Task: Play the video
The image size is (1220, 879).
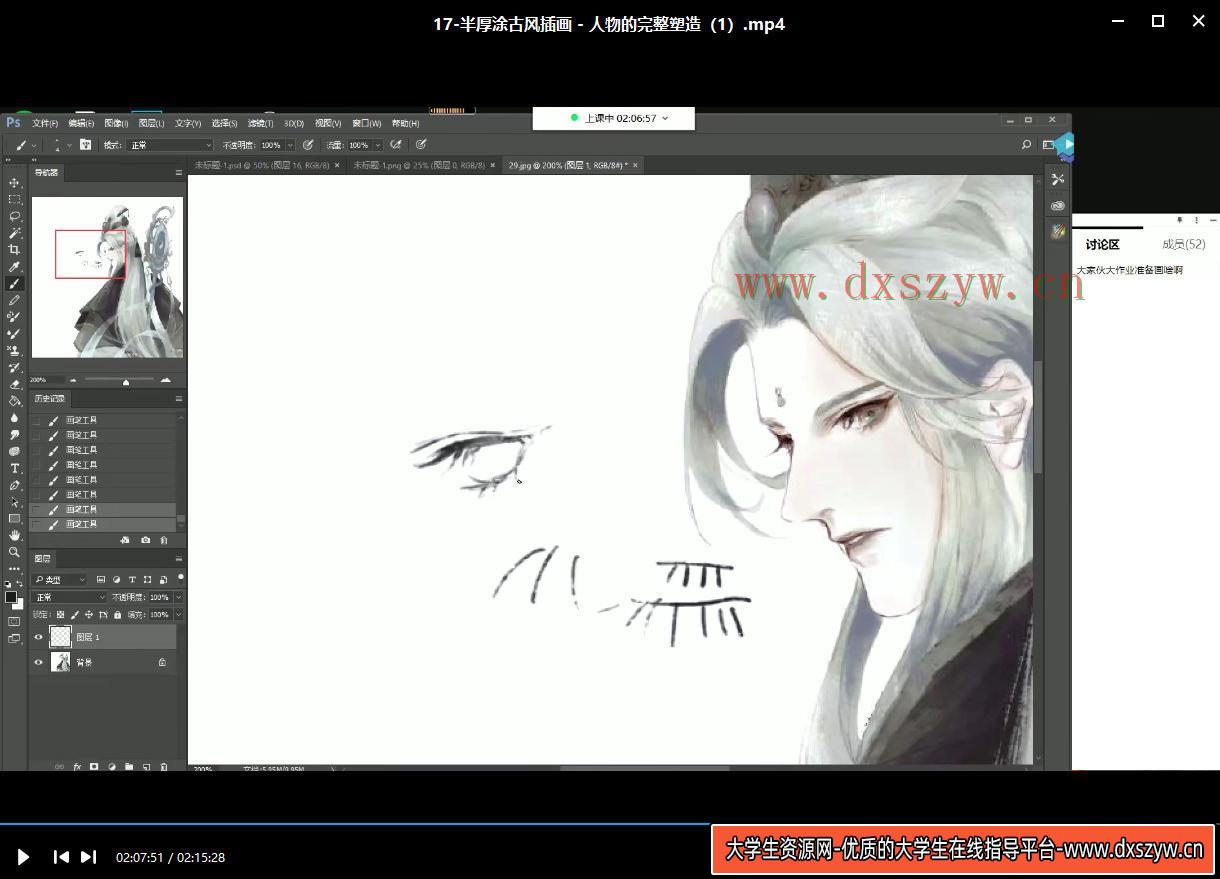Action: pyautogui.click(x=23, y=857)
